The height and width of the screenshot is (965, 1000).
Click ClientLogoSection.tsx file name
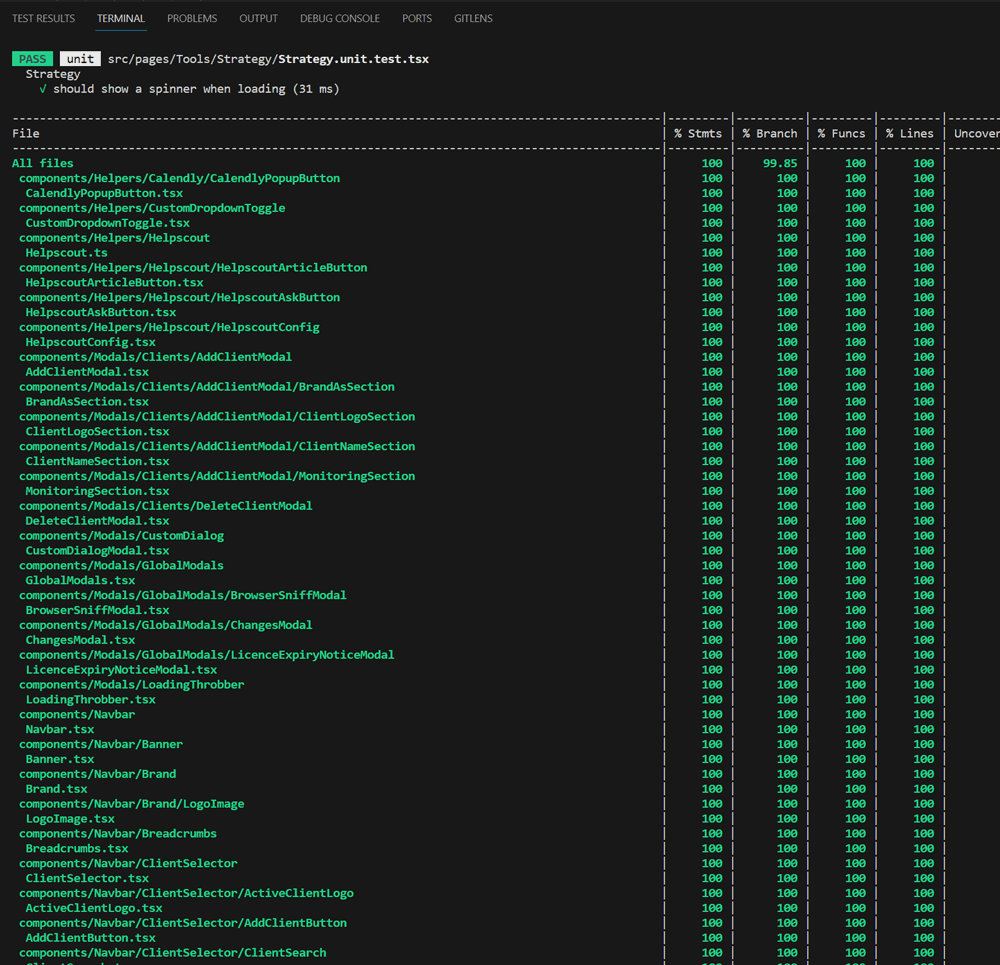tap(98, 431)
